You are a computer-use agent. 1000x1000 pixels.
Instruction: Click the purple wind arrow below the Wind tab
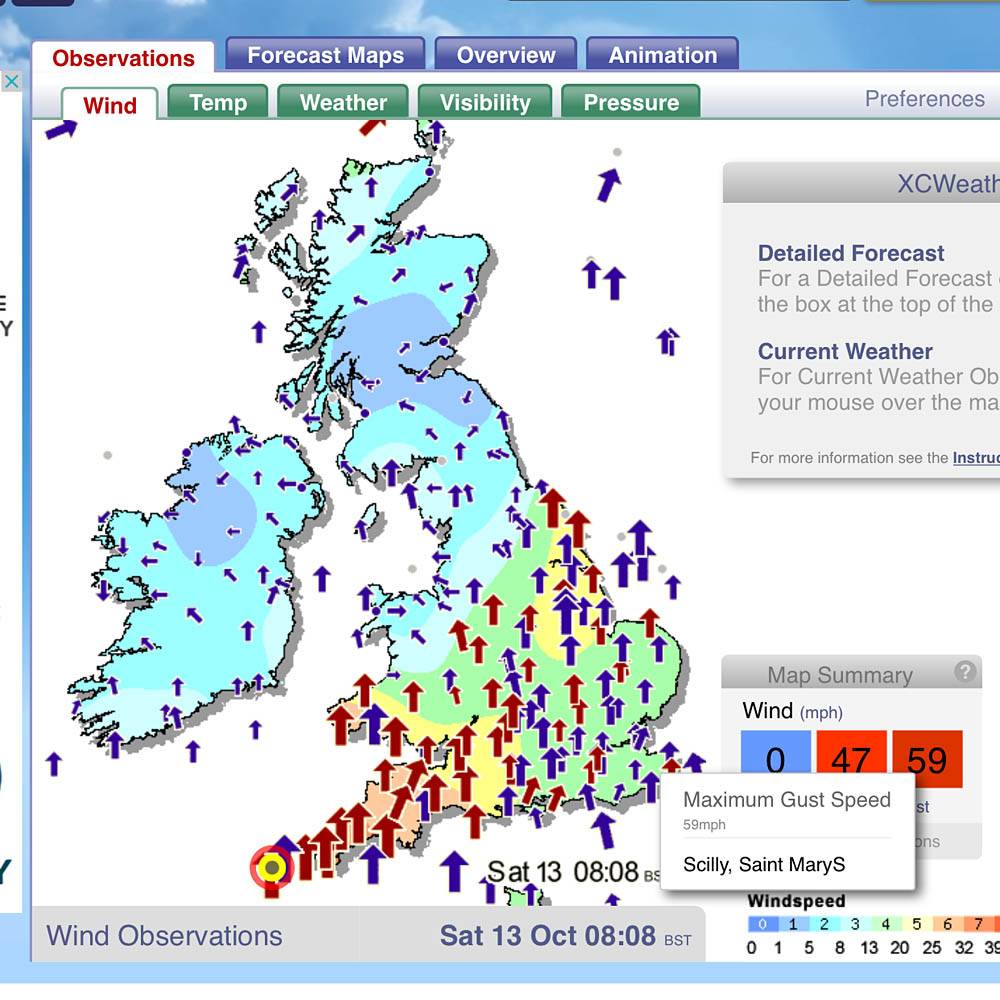[x=61, y=129]
